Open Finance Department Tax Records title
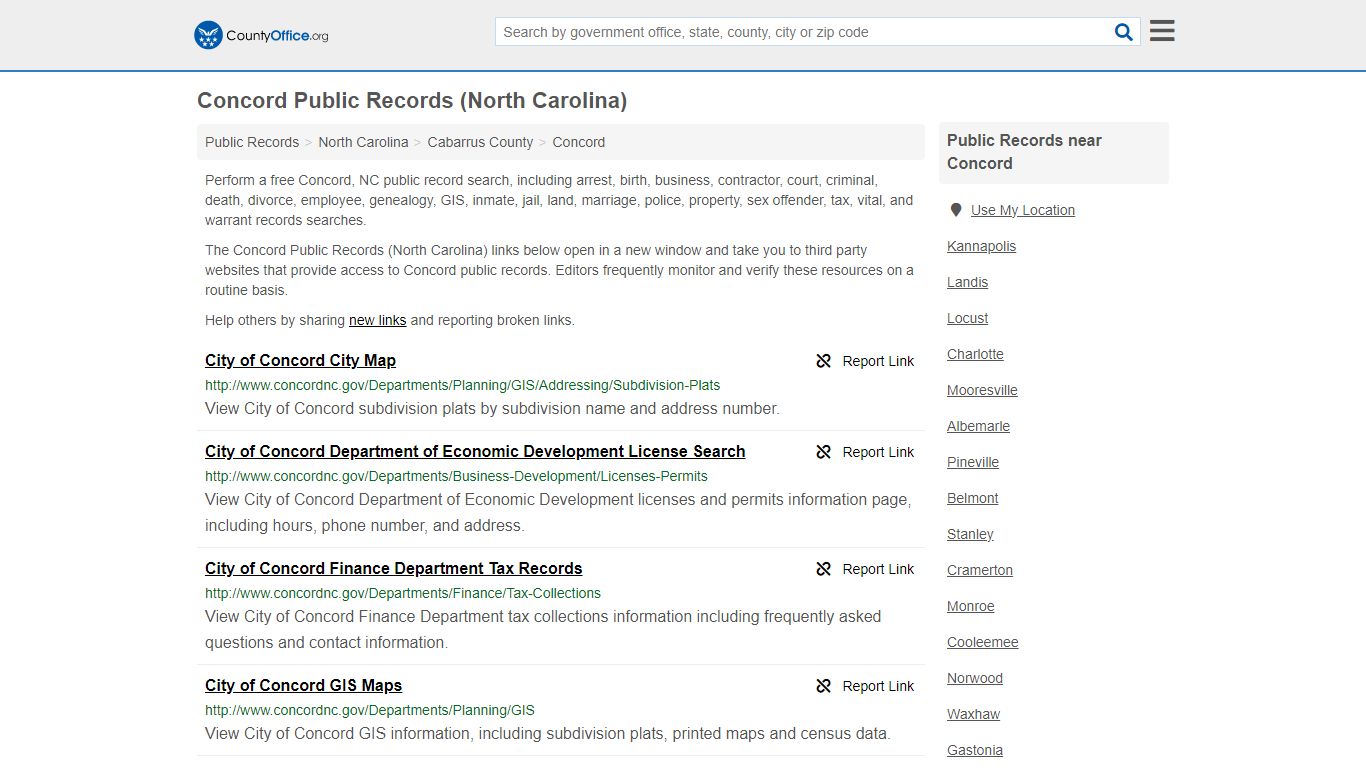Image resolution: width=1366 pixels, height=768 pixels. click(393, 568)
